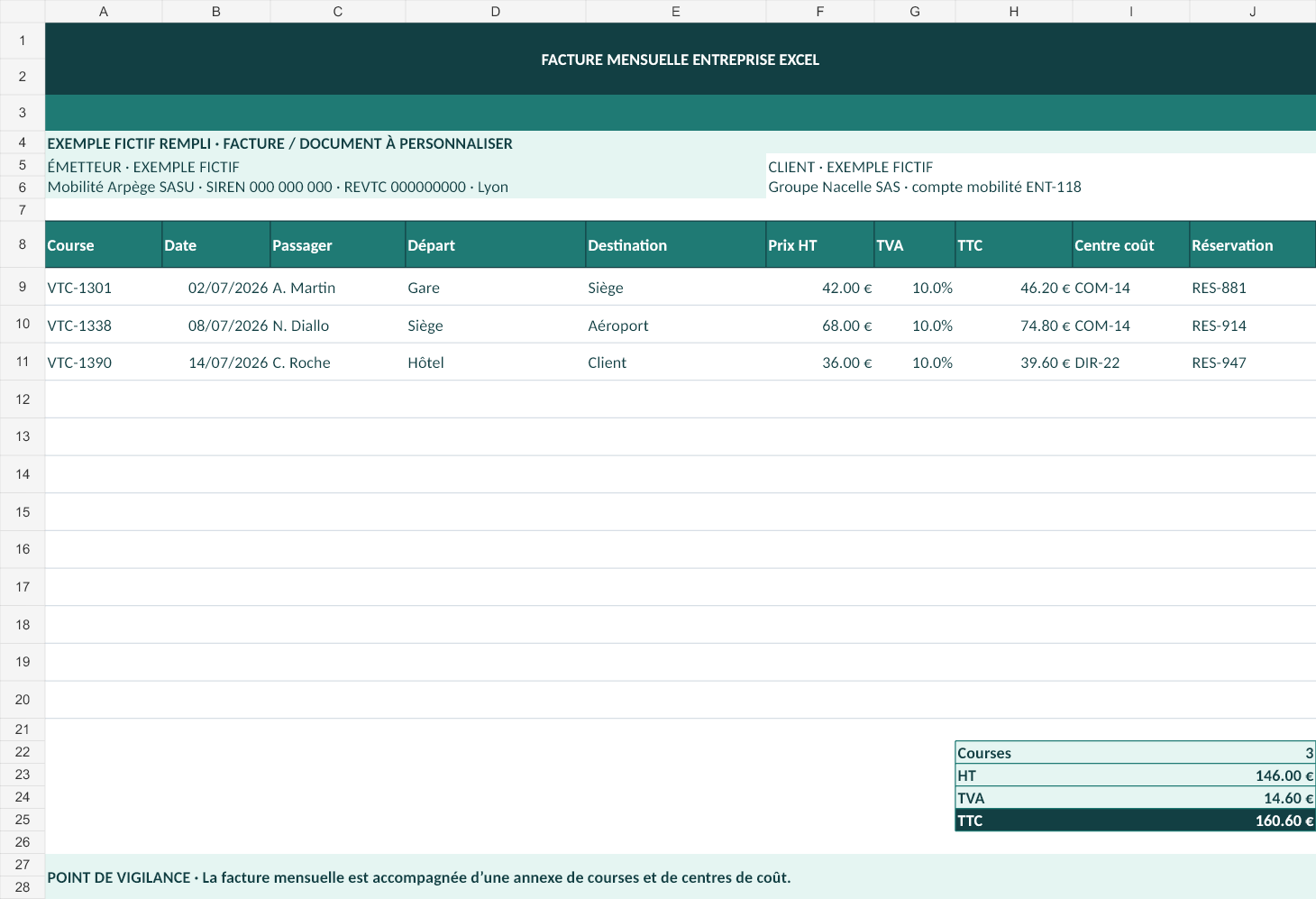Select the Centre coût header cell
The height and width of the screenshot is (899, 1316).
click(1131, 244)
